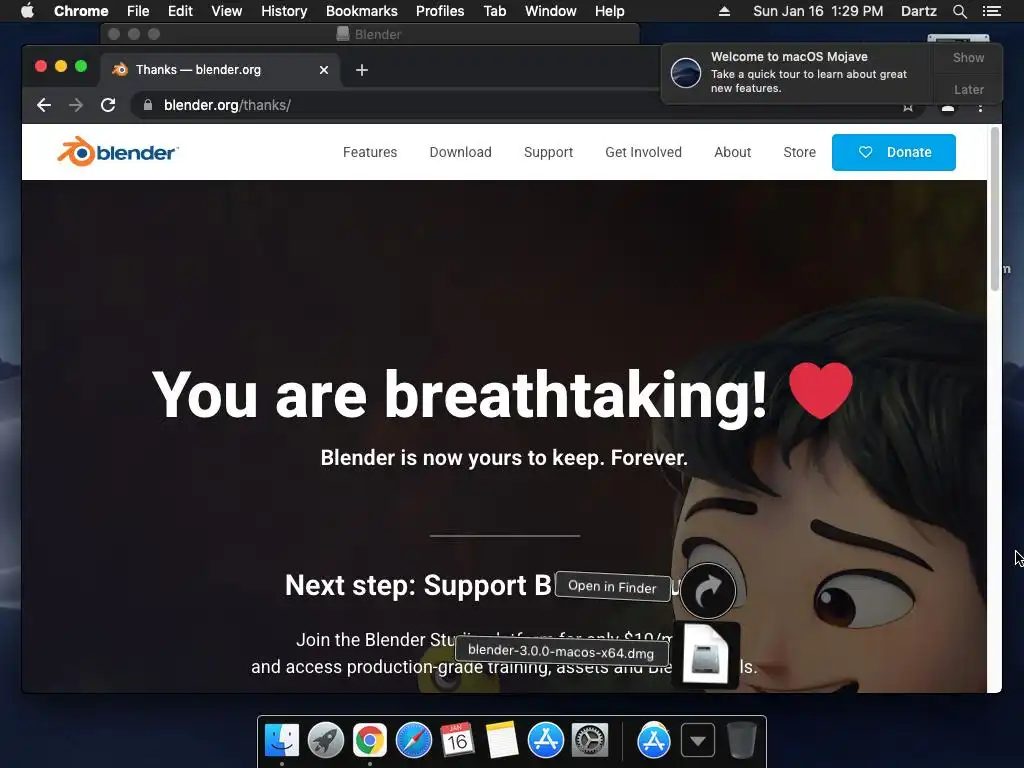This screenshot has height=768, width=1024.
Task: Click the Blender window title bar behind Chrome
Action: (370, 34)
